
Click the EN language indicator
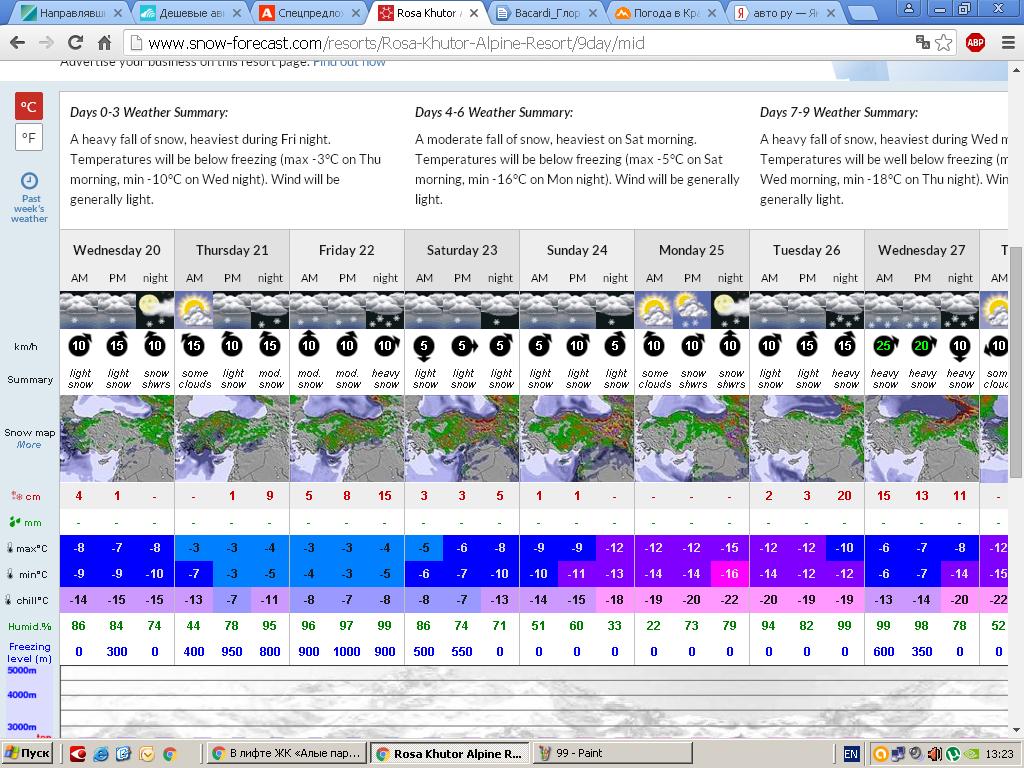coord(851,754)
